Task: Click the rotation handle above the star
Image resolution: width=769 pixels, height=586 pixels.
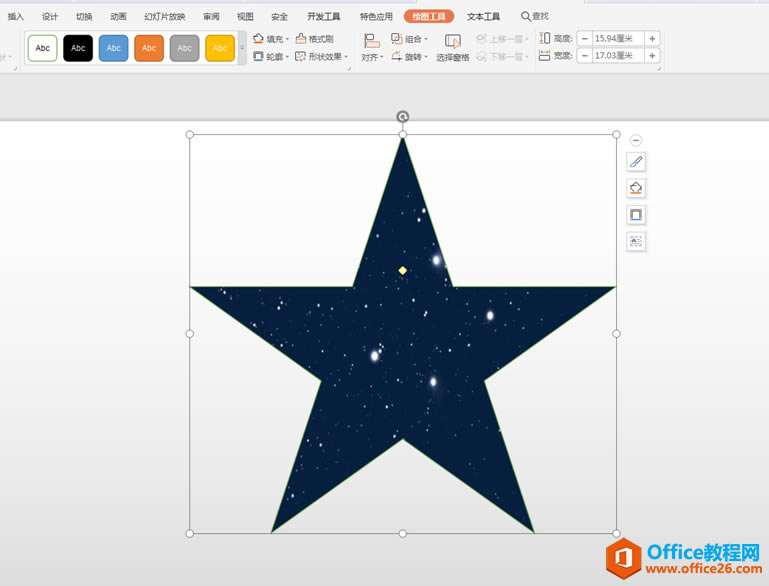Action: tap(403, 117)
